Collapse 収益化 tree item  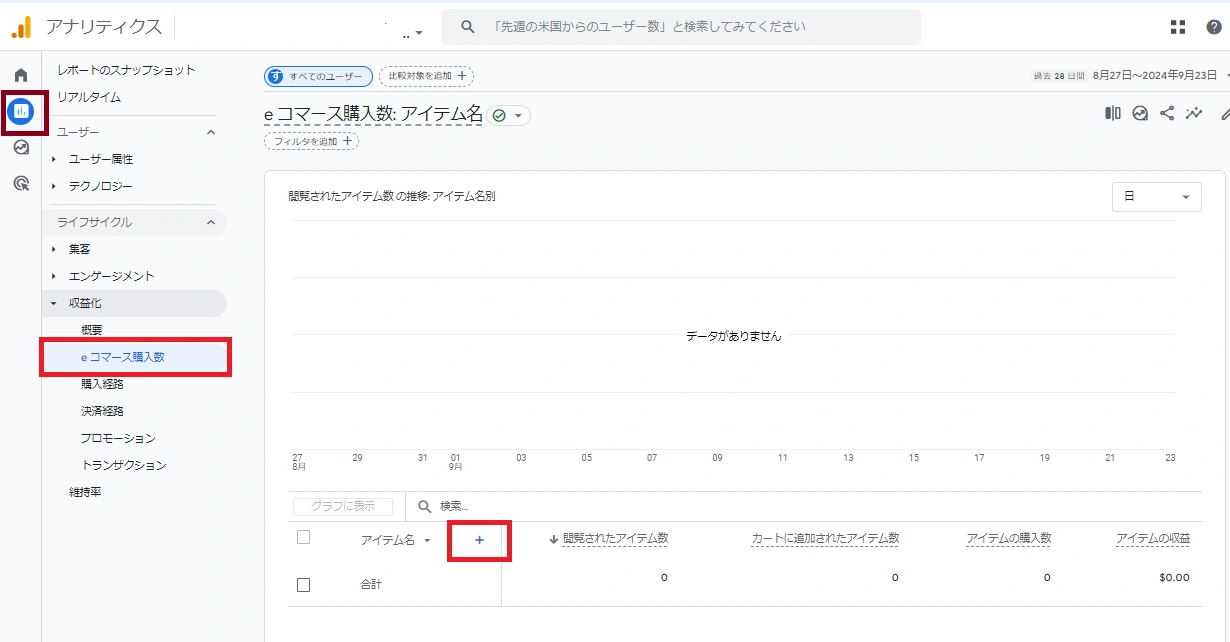point(54,303)
